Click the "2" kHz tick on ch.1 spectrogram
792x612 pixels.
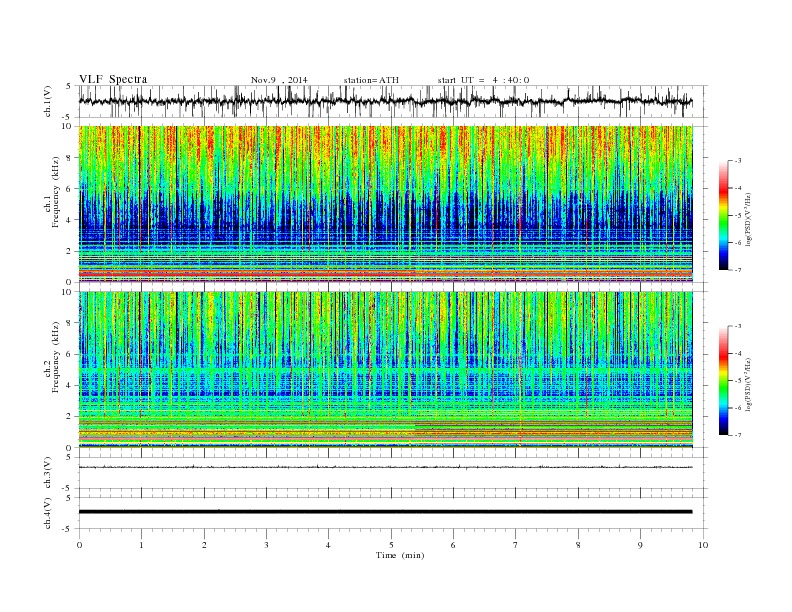[x=70, y=251]
